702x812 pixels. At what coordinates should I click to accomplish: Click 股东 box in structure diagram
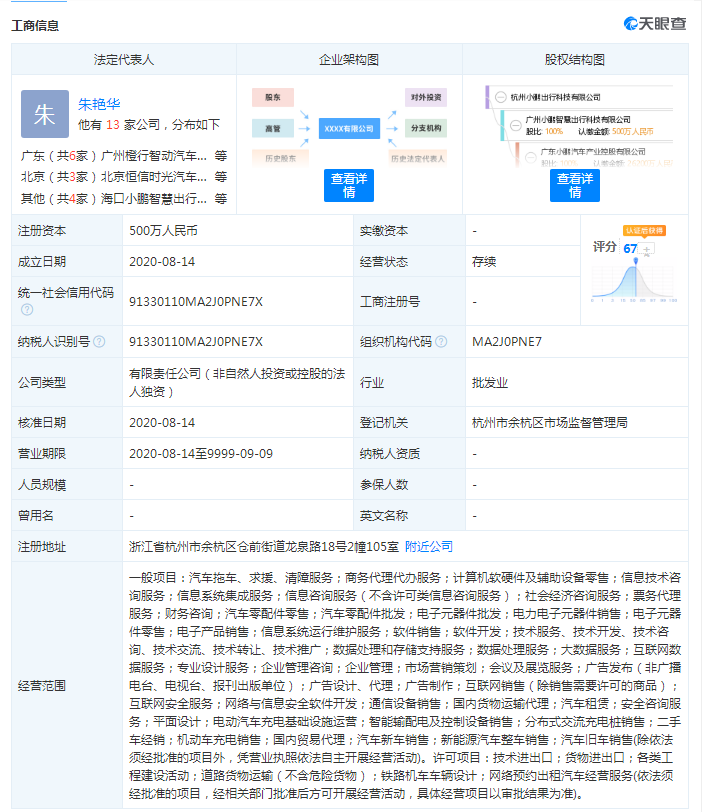point(273,97)
